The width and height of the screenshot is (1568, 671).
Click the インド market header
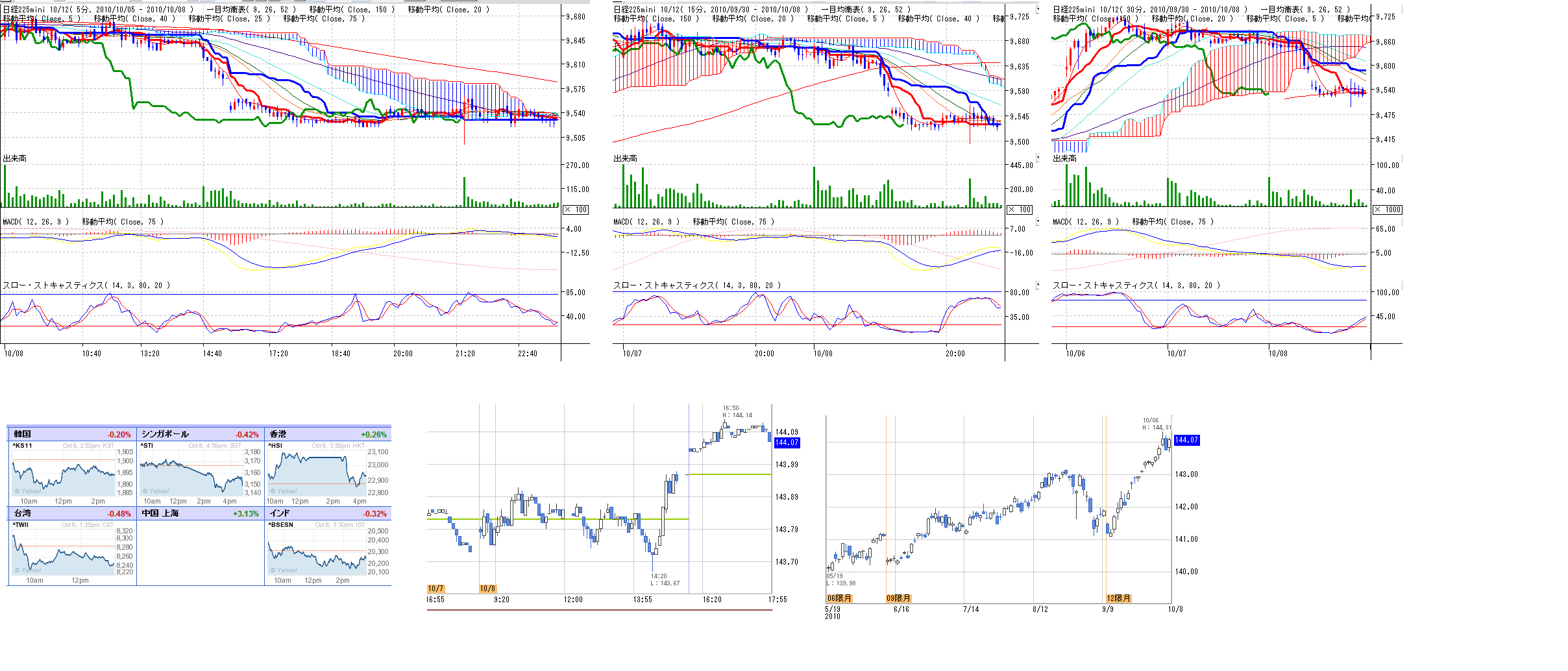tap(280, 513)
